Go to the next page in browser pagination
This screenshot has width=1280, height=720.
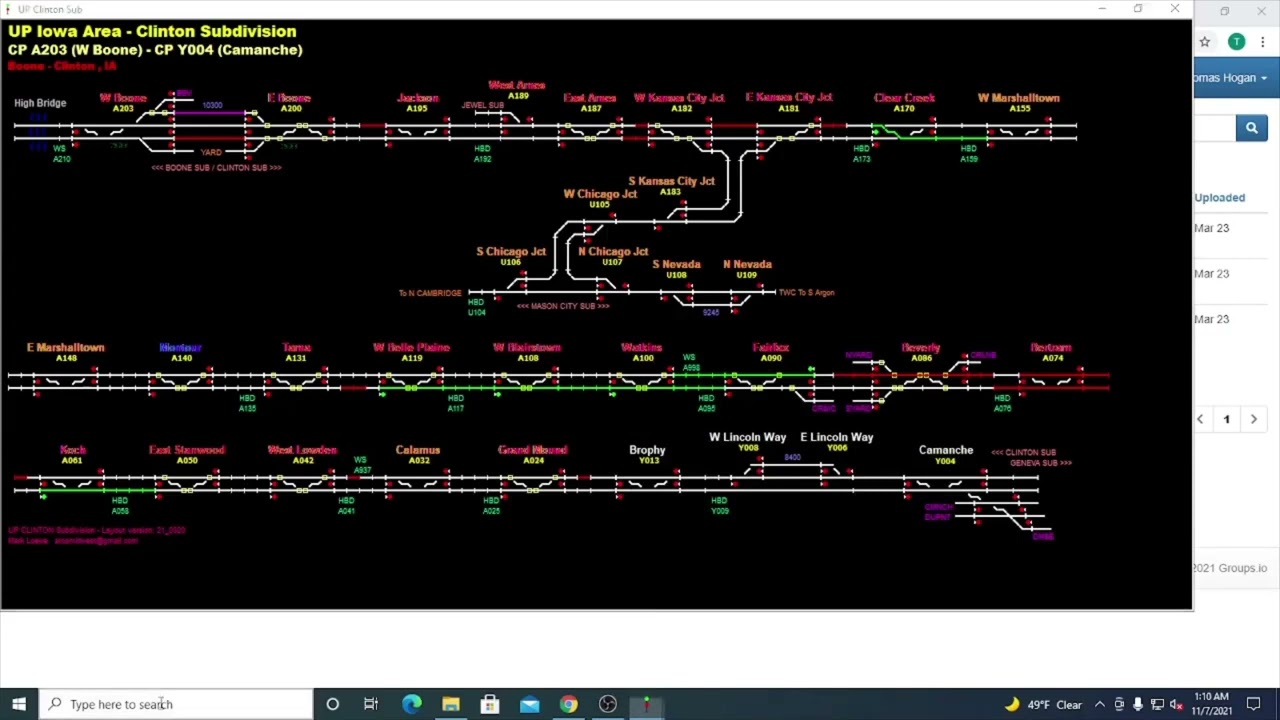(x=1253, y=419)
